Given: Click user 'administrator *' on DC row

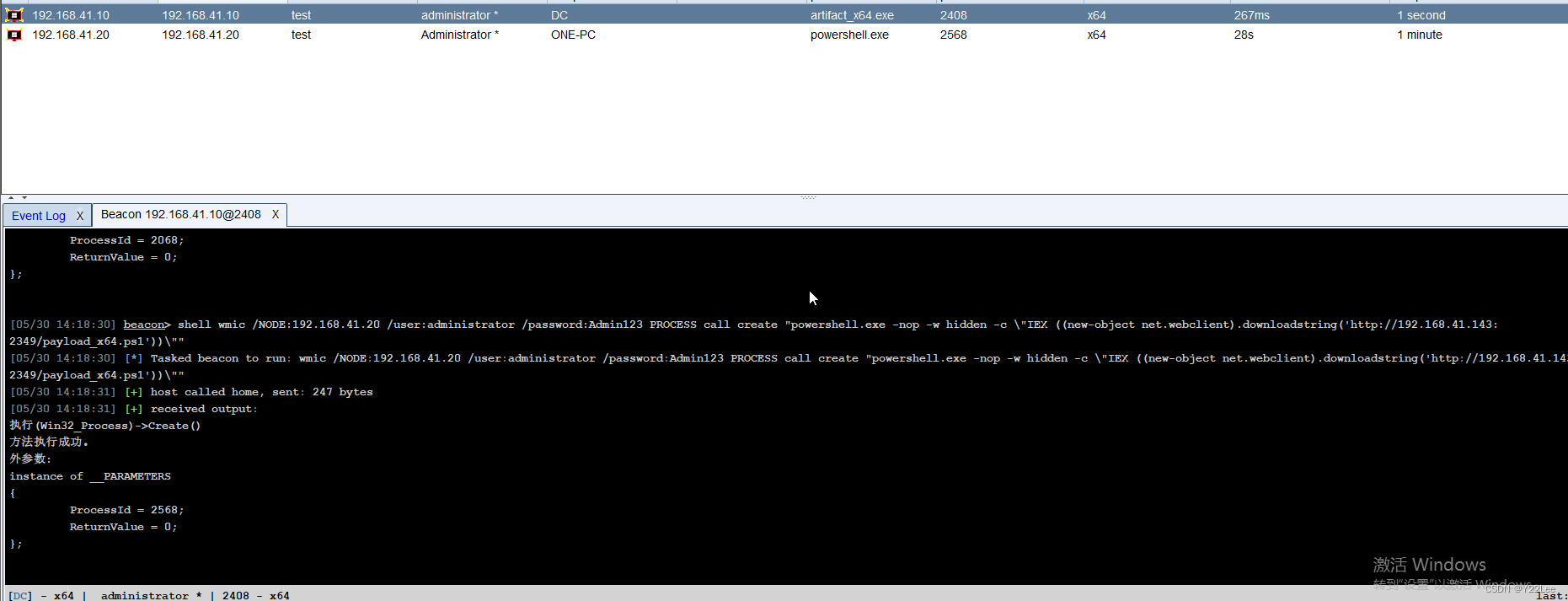Looking at the screenshot, I should [x=459, y=15].
